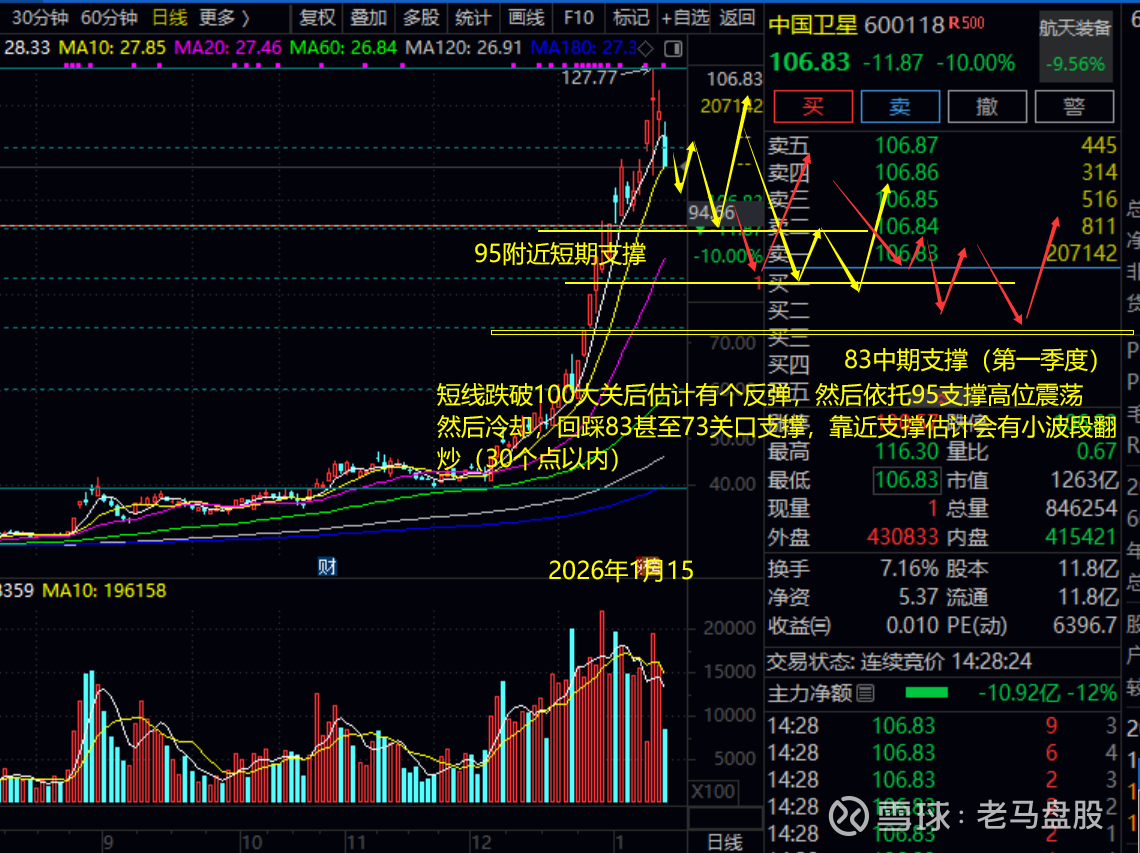Click the 返回 back button

pyautogui.click(x=737, y=17)
